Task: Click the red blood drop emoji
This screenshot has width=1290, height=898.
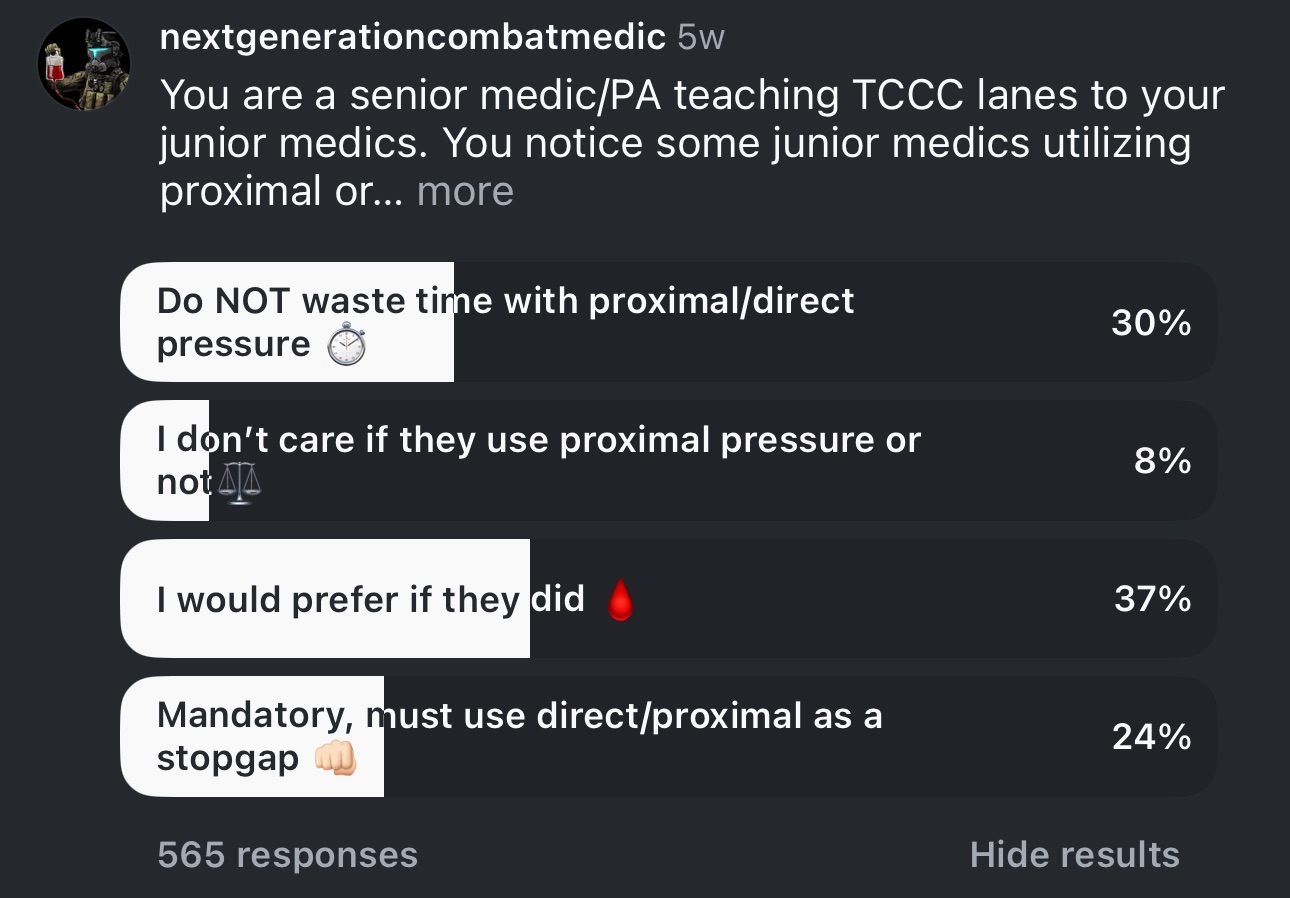Action: (620, 601)
